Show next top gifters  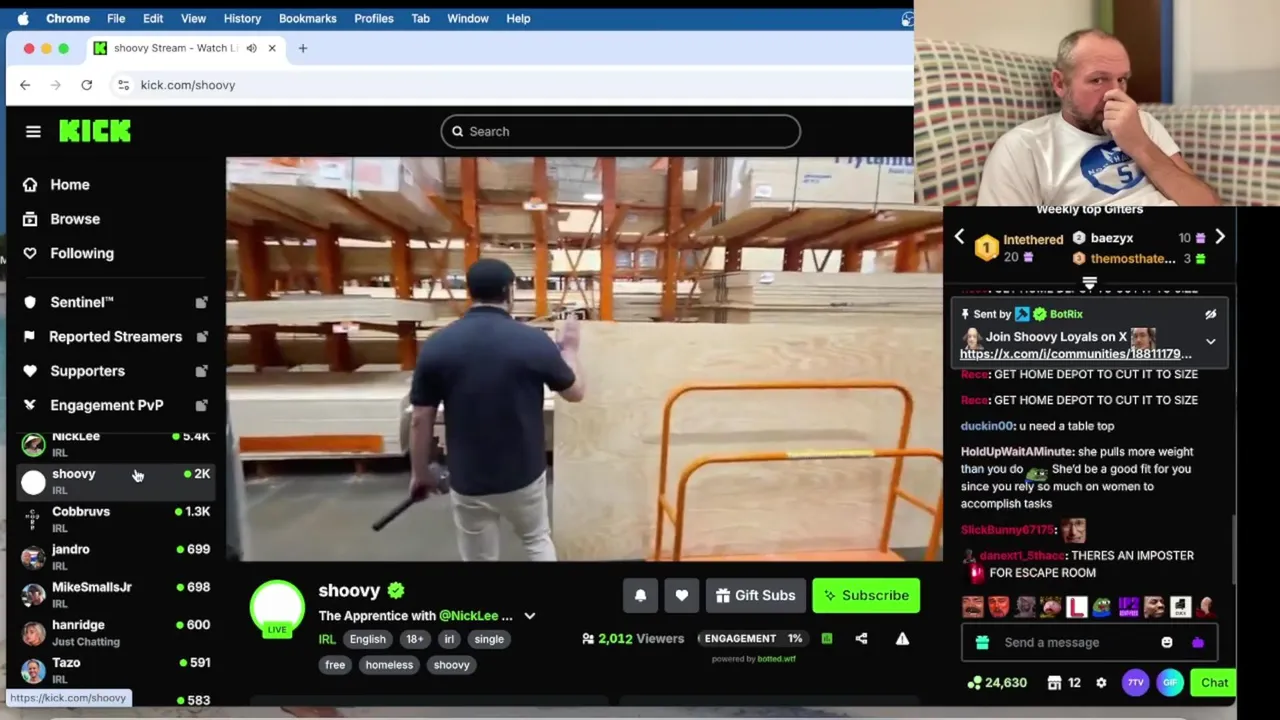click(x=1219, y=237)
